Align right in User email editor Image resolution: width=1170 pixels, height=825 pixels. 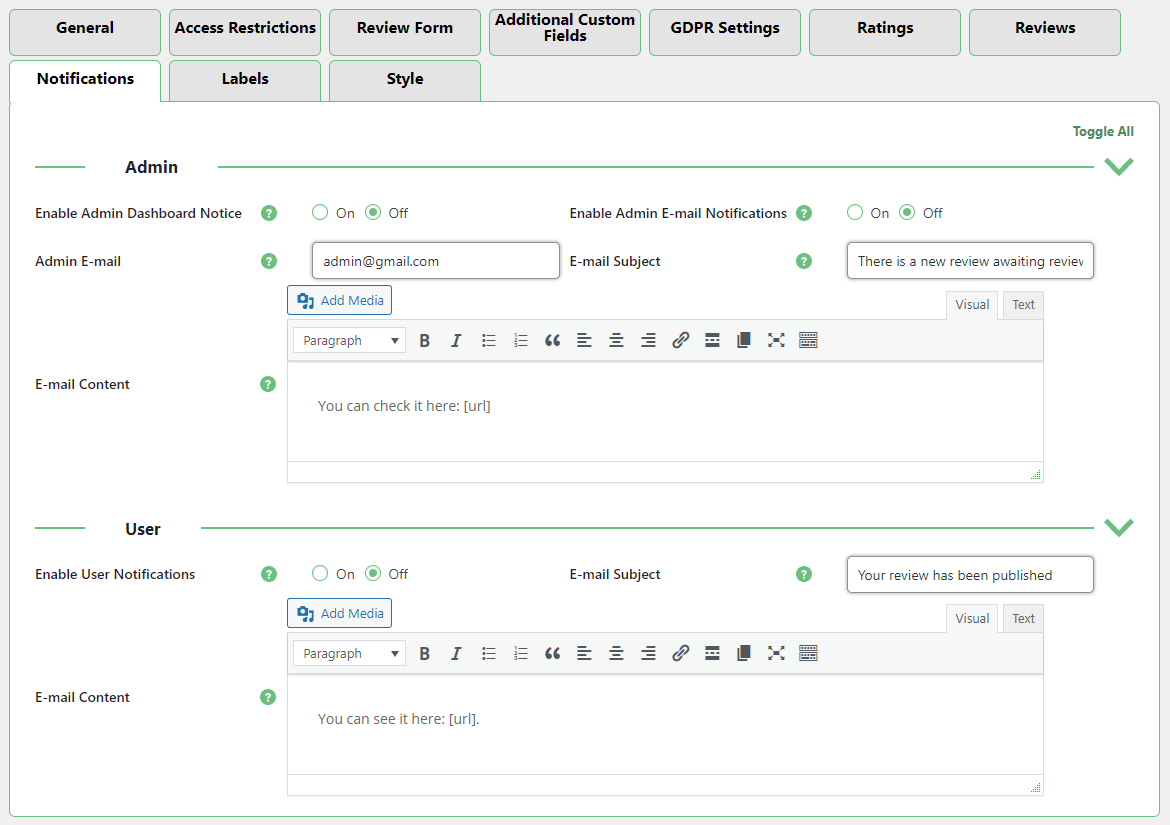pos(648,653)
